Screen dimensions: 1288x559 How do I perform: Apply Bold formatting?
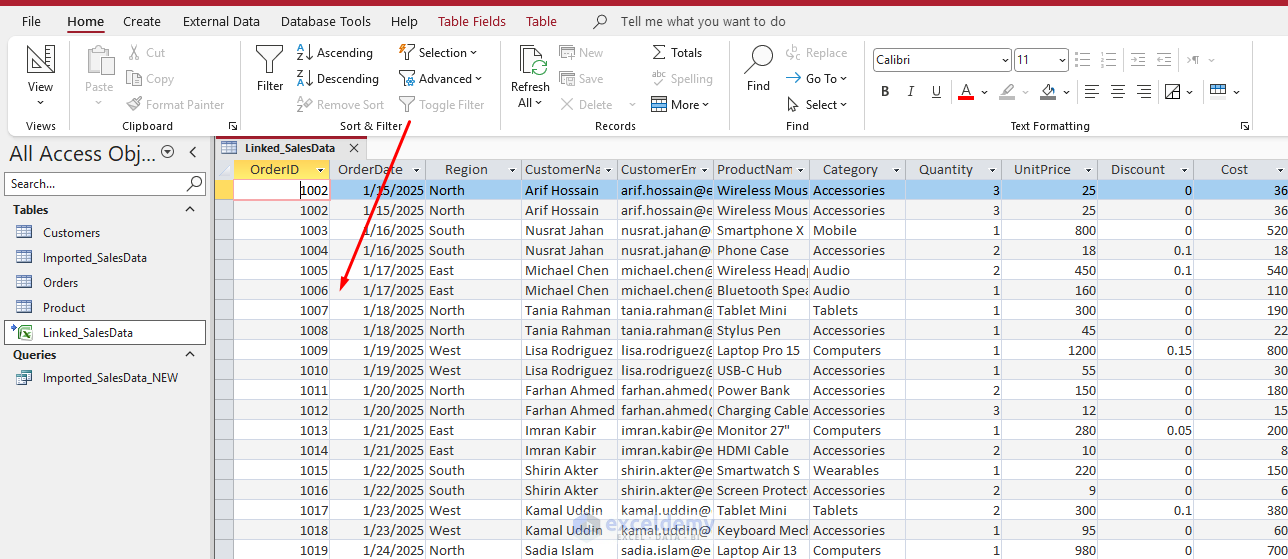pyautogui.click(x=885, y=92)
